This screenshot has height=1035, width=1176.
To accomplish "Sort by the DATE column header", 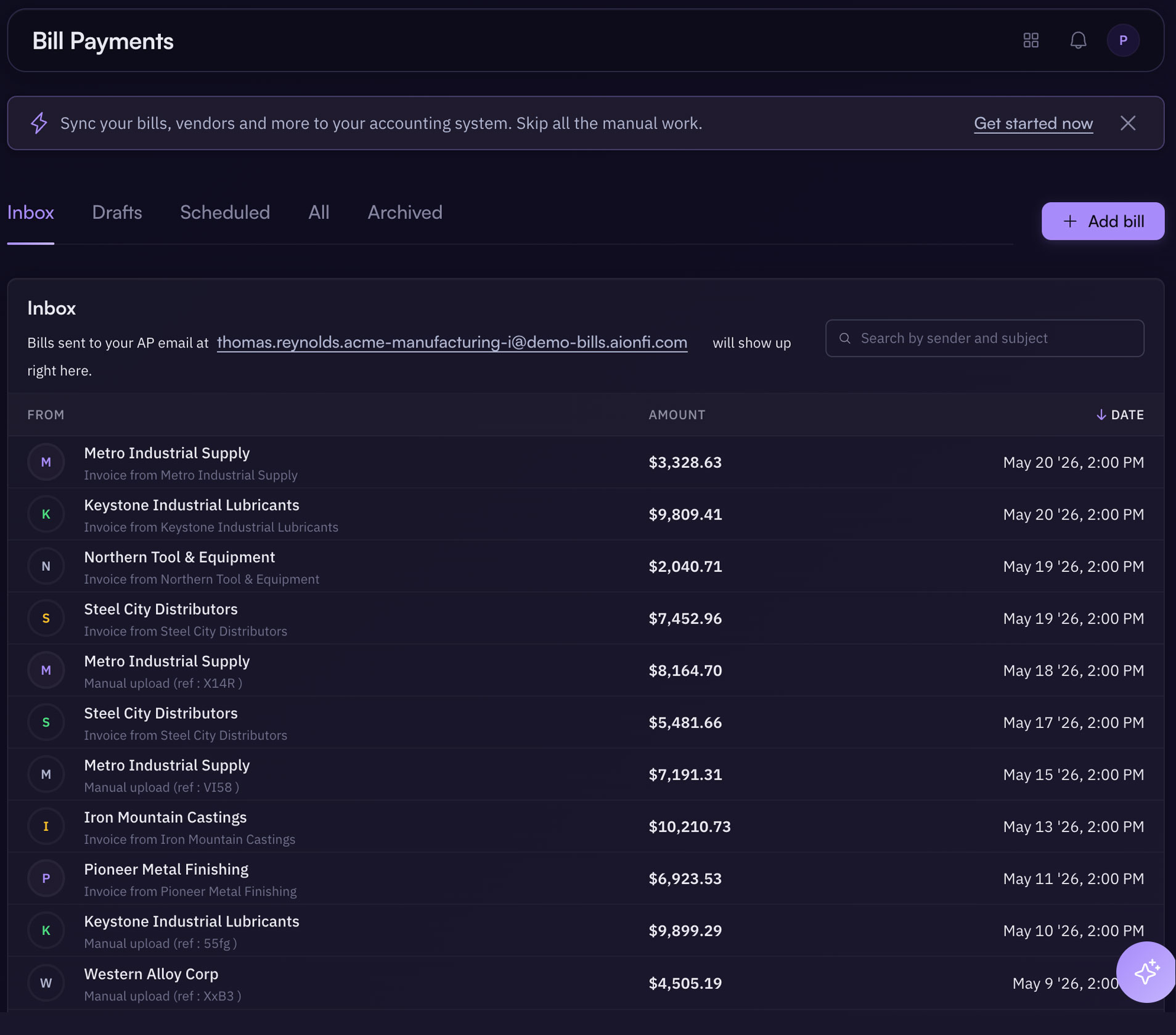I will point(1120,415).
